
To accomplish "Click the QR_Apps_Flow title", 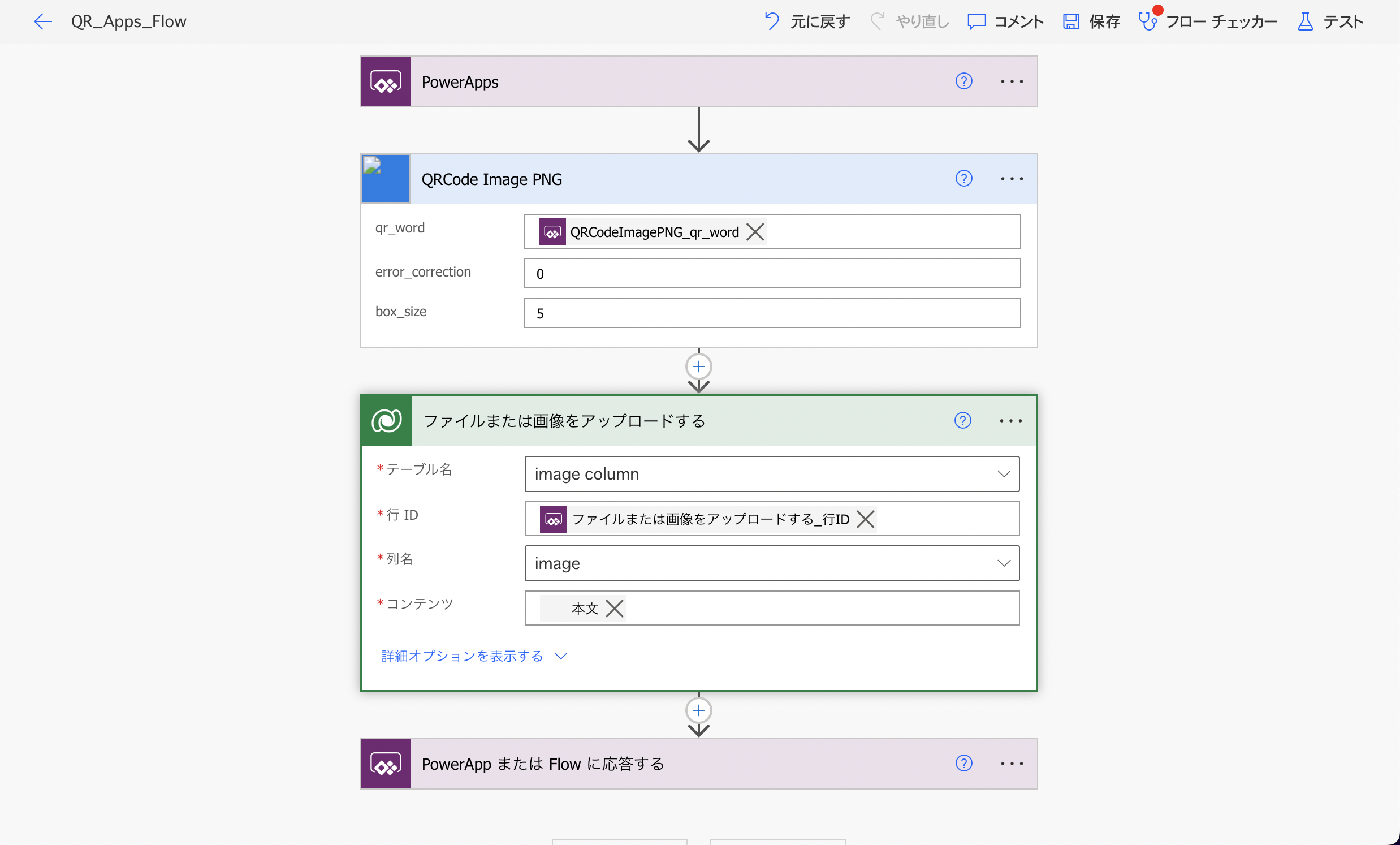I will (128, 21).
